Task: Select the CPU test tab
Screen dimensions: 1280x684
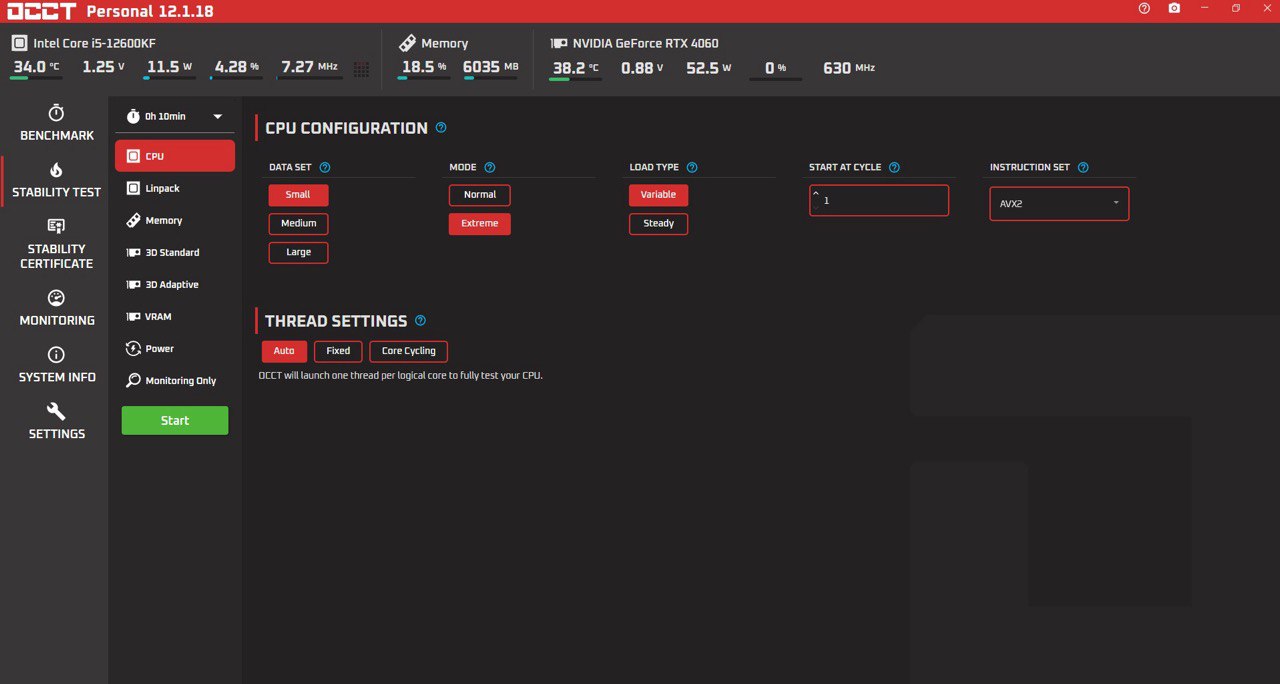Action: pos(175,156)
